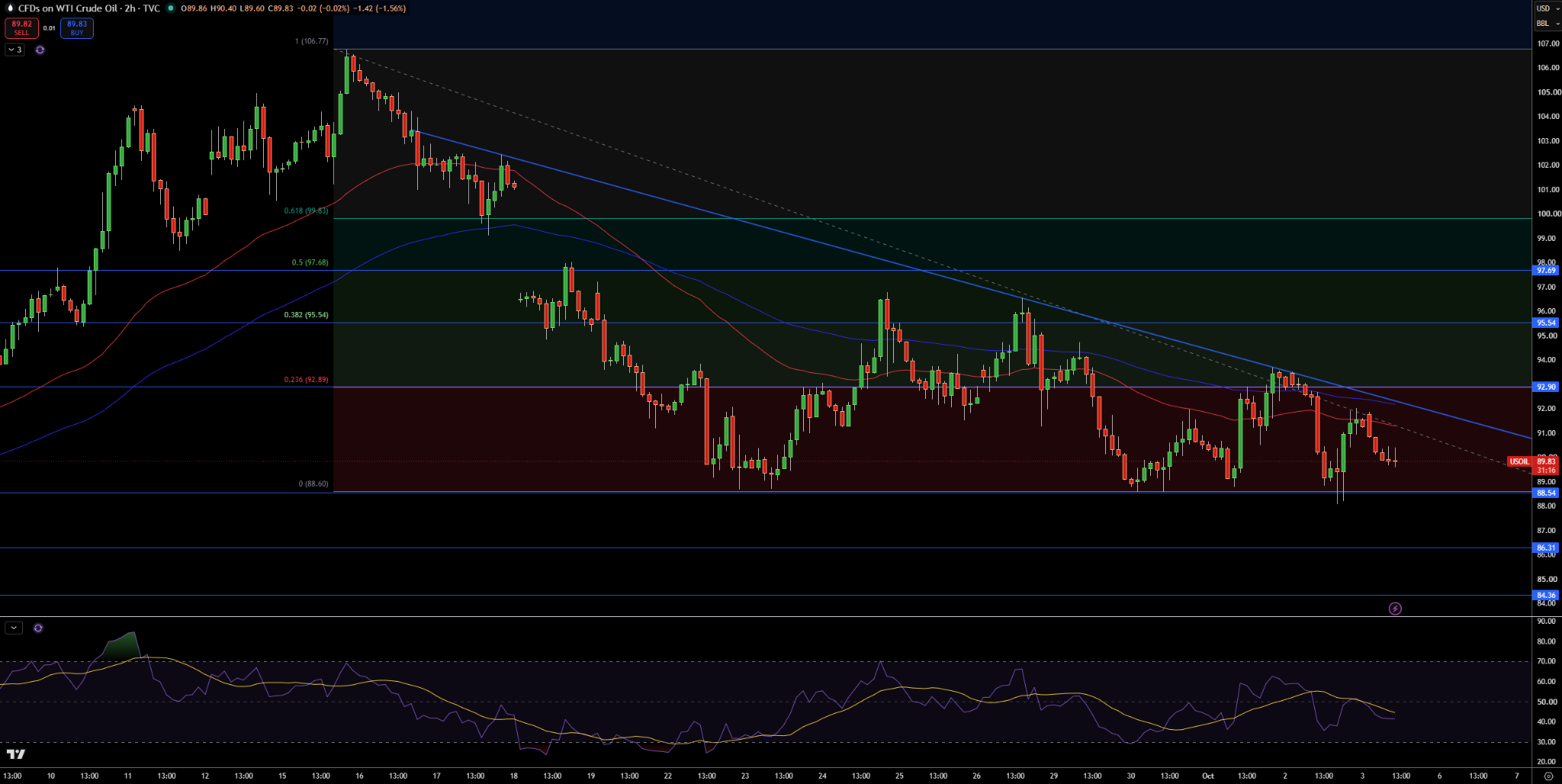Click the CFDs on WTI Crude Oil title

[x=68, y=8]
